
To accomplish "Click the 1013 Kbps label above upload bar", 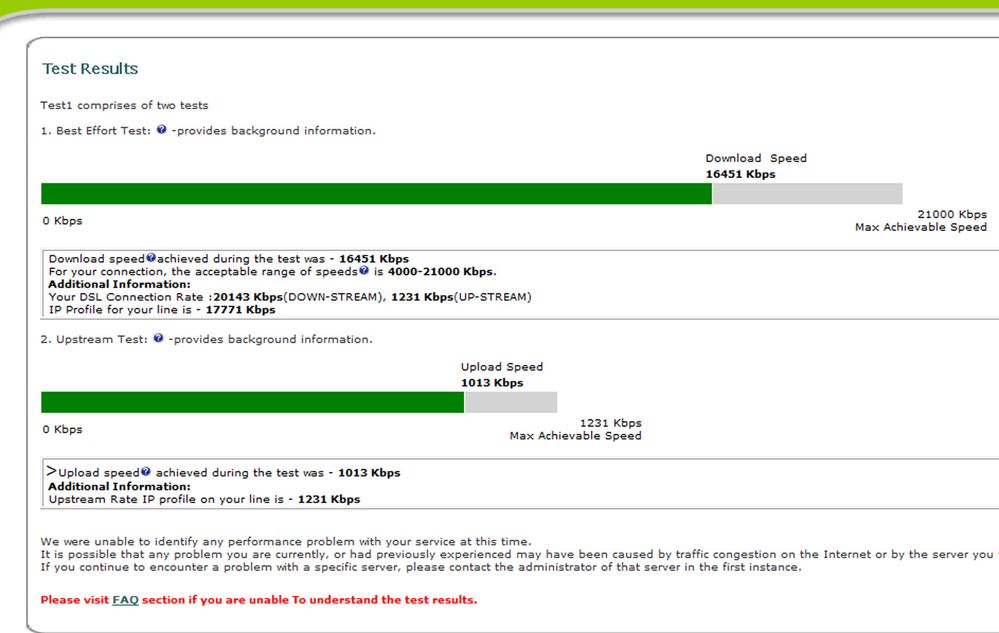I will pyautogui.click(x=492, y=383).
